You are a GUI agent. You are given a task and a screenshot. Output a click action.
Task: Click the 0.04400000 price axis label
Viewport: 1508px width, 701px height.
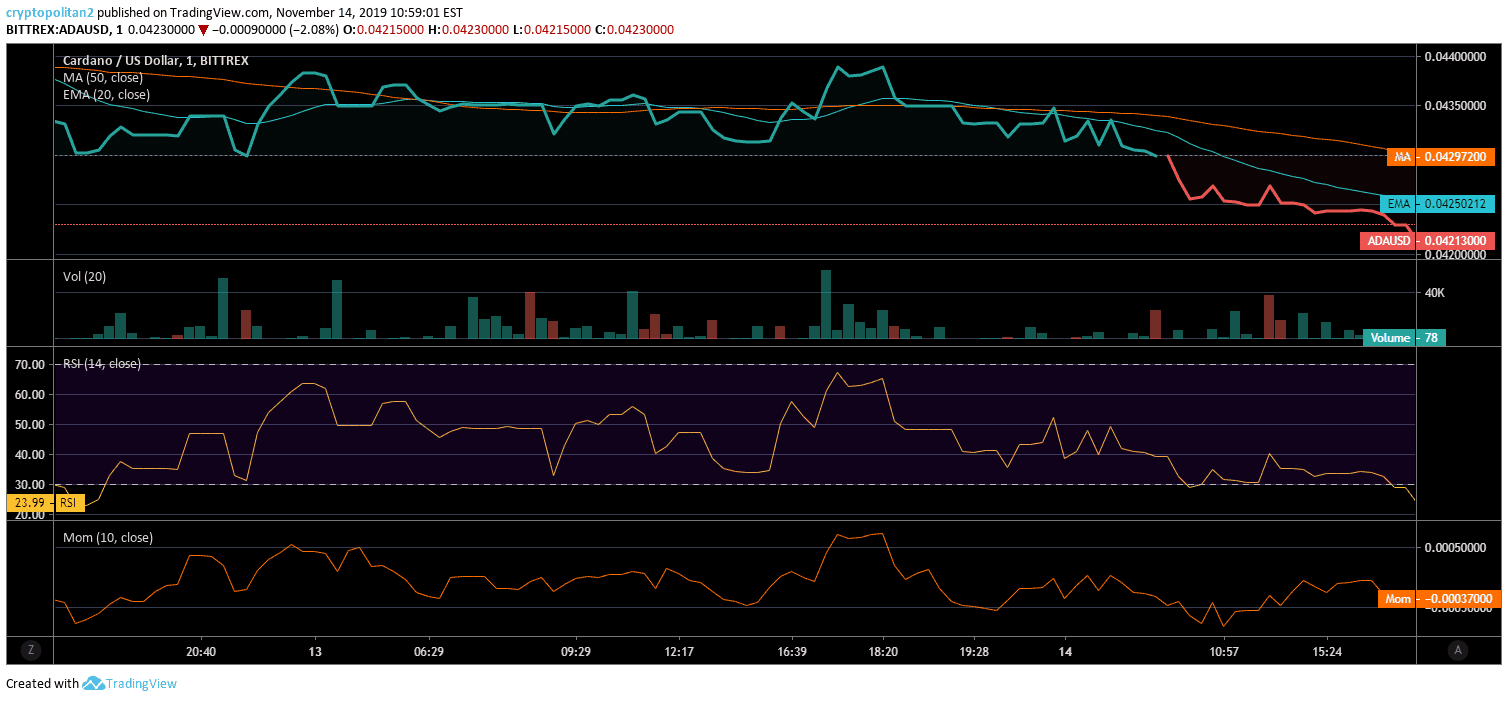point(1457,57)
